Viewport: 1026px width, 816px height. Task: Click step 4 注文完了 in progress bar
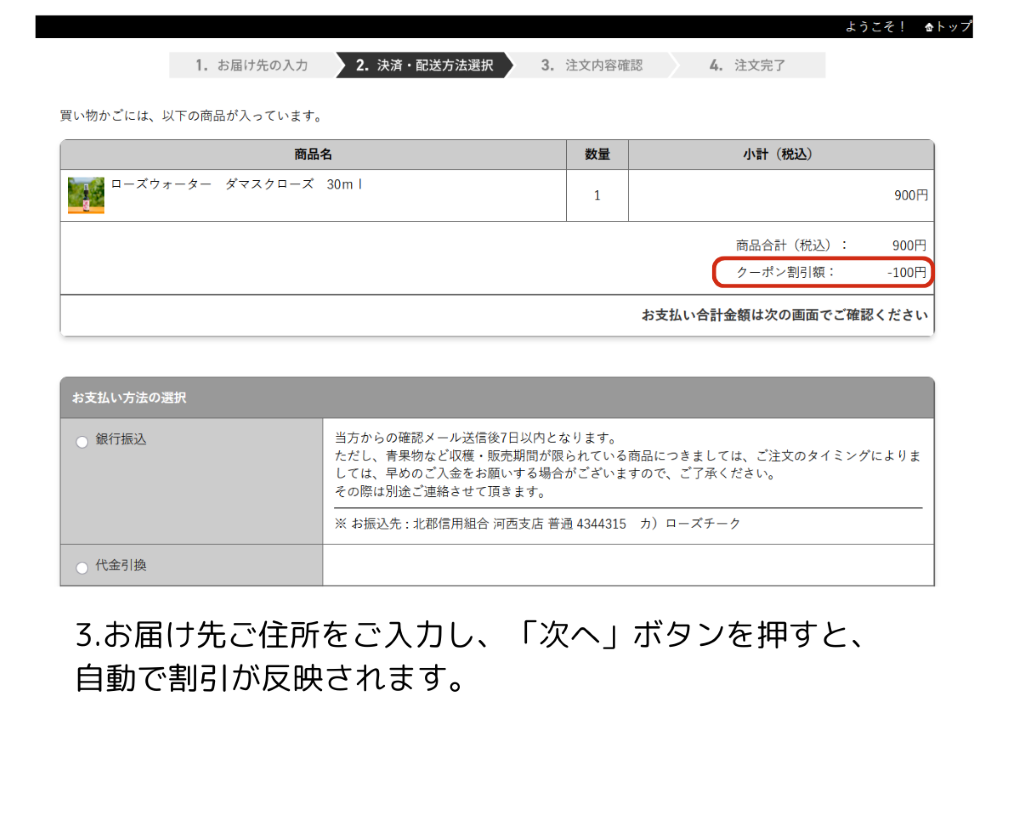(747, 65)
